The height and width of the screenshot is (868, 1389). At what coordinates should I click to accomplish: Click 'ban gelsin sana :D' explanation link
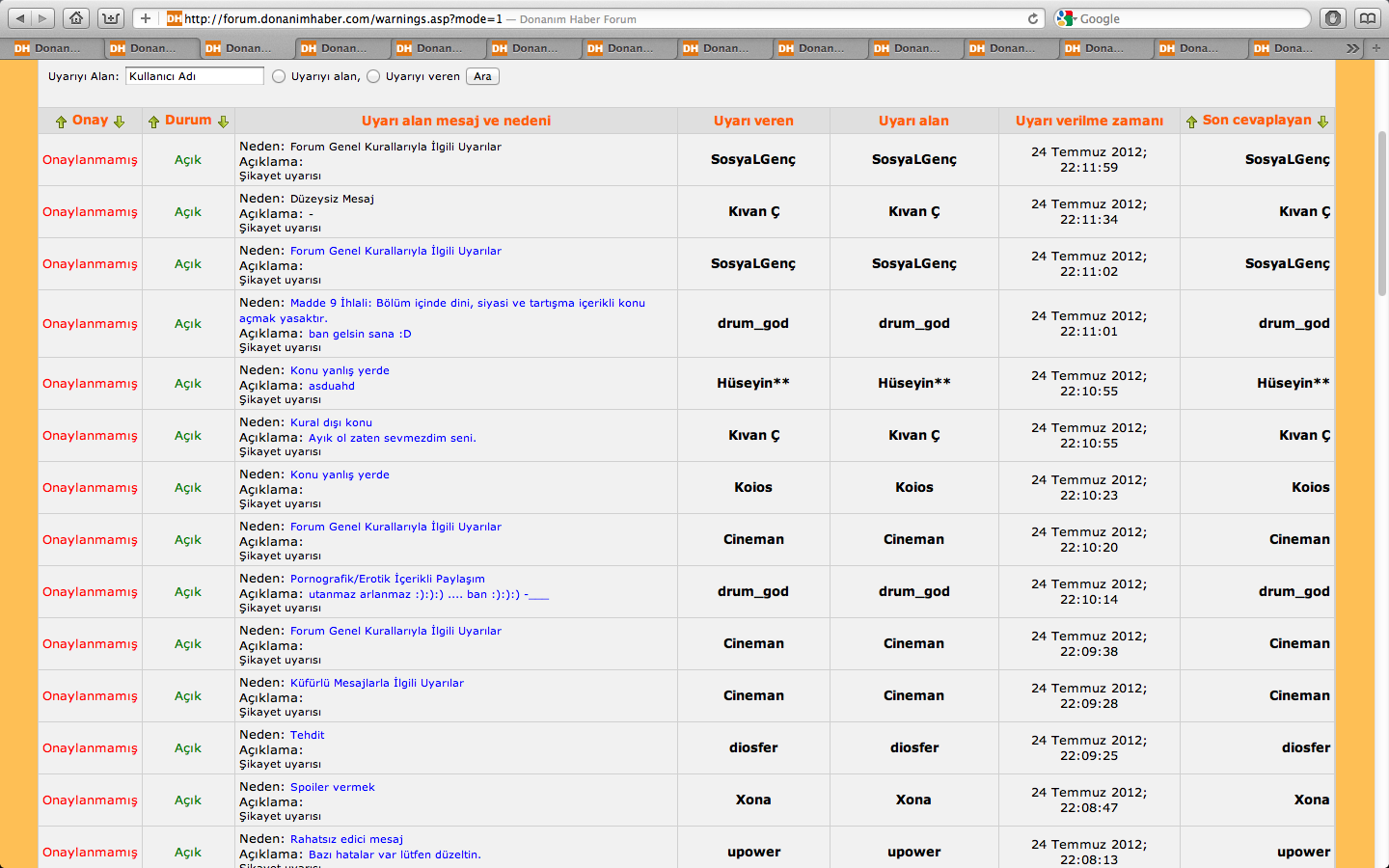360,334
